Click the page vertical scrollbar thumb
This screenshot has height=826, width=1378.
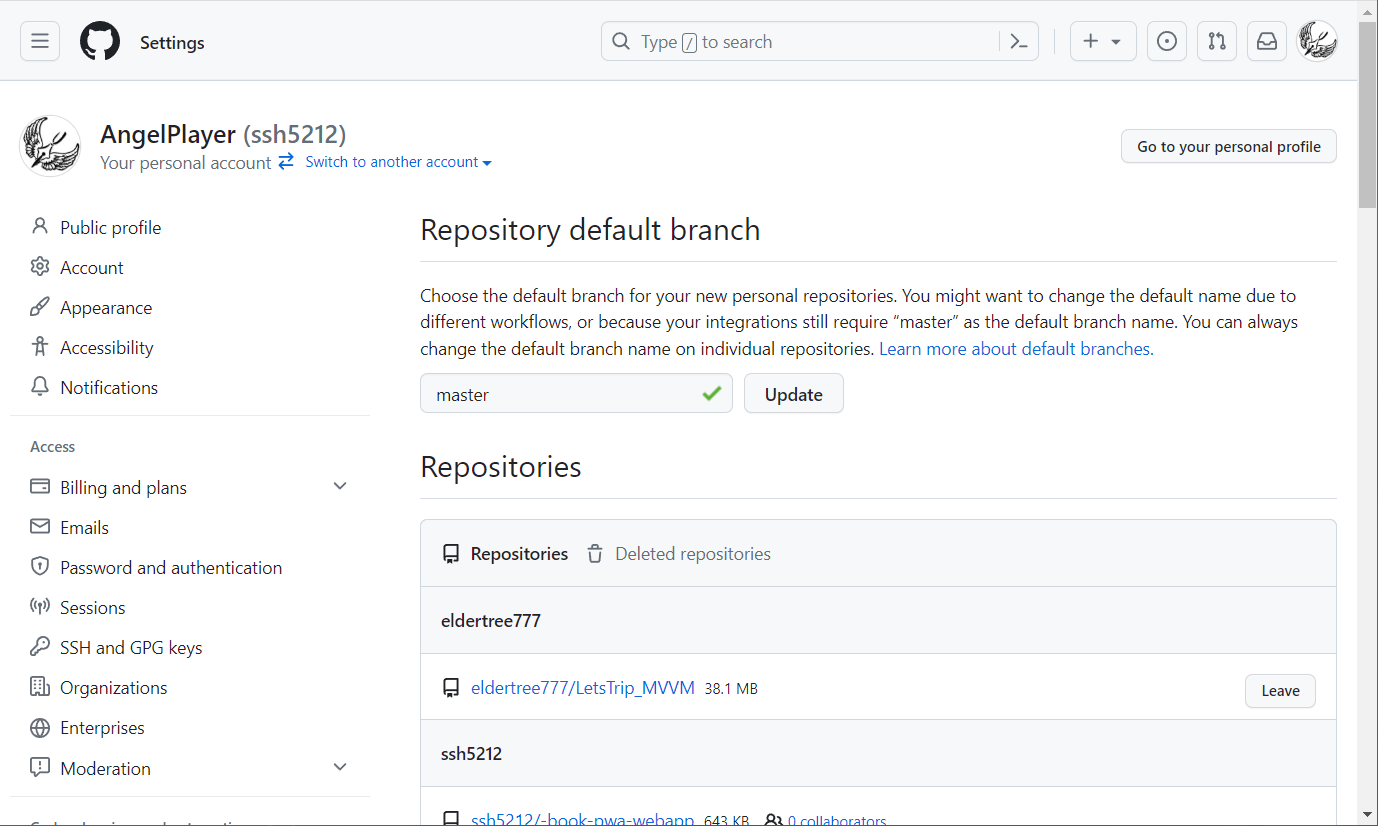tap(1367, 113)
